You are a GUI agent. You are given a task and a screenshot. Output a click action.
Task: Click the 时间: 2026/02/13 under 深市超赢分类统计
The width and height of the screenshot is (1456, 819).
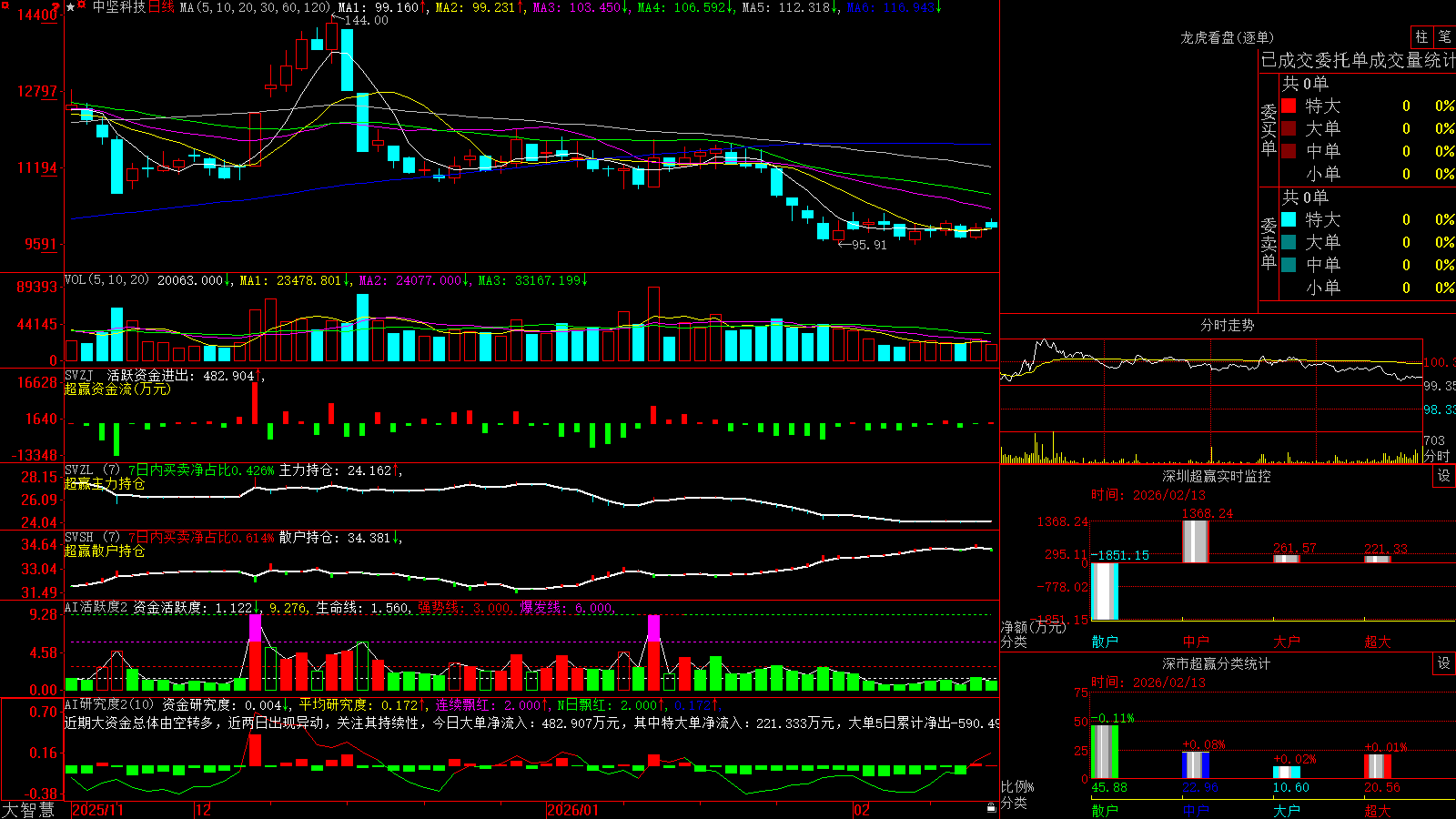click(1148, 682)
